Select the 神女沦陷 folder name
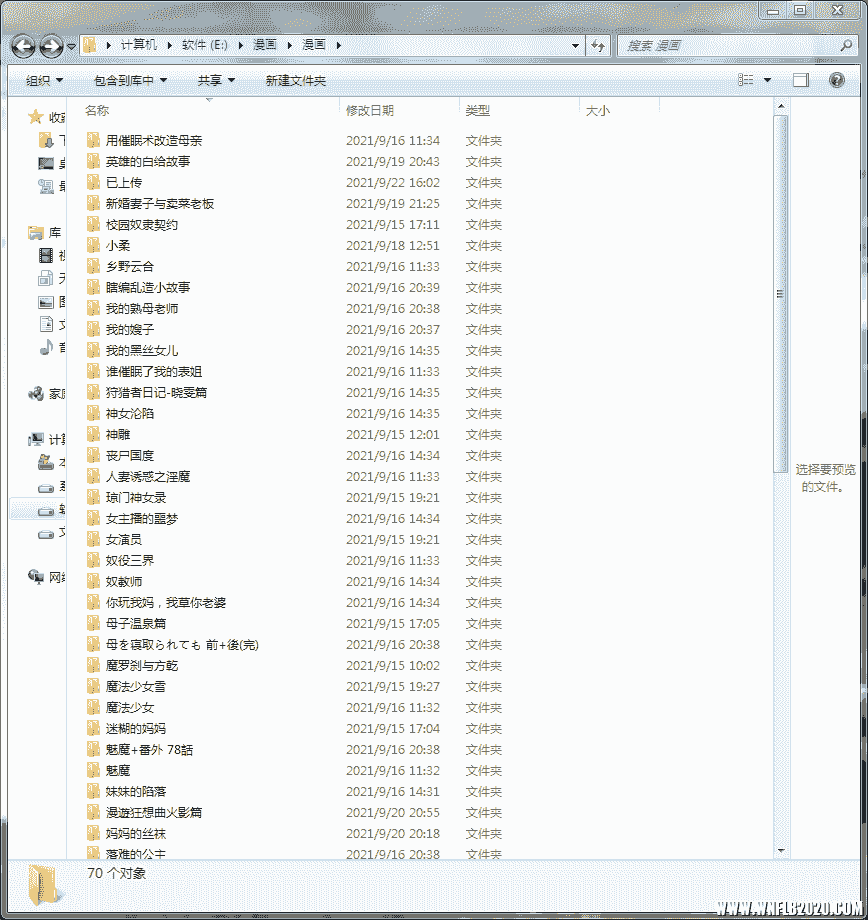Screen dimensions: 868x920 [x=130, y=414]
